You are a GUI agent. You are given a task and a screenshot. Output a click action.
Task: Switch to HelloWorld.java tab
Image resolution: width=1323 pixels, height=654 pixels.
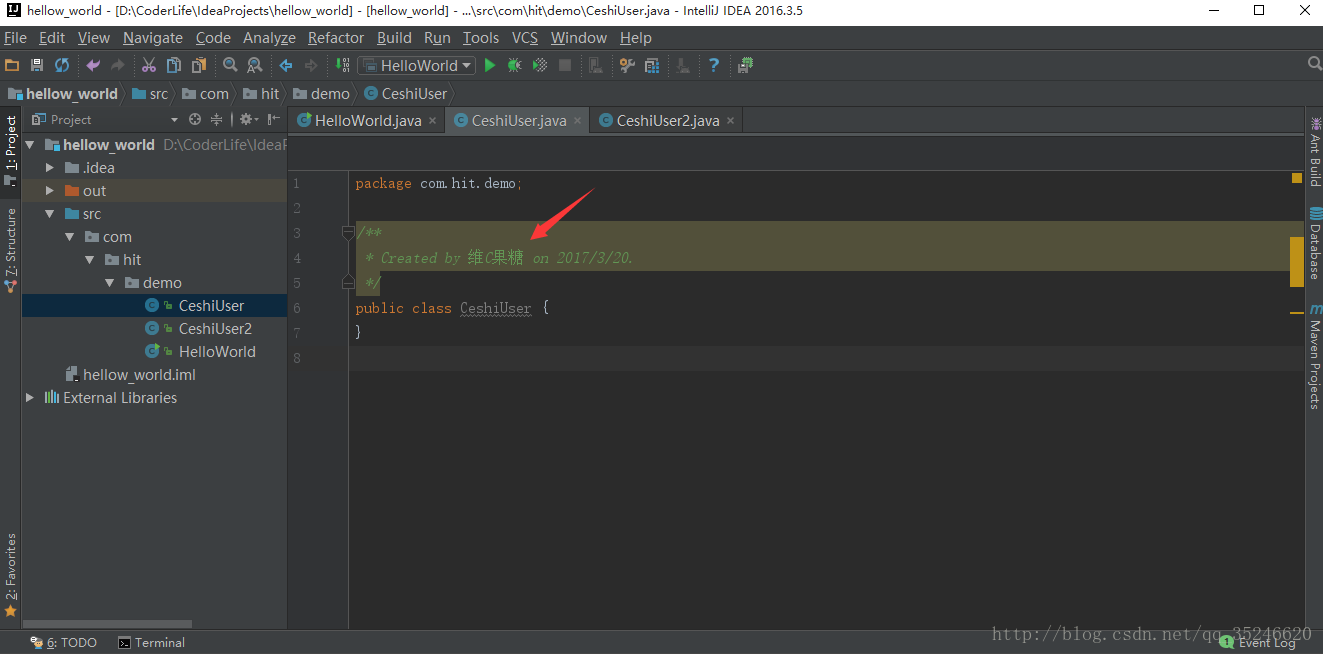(366, 120)
